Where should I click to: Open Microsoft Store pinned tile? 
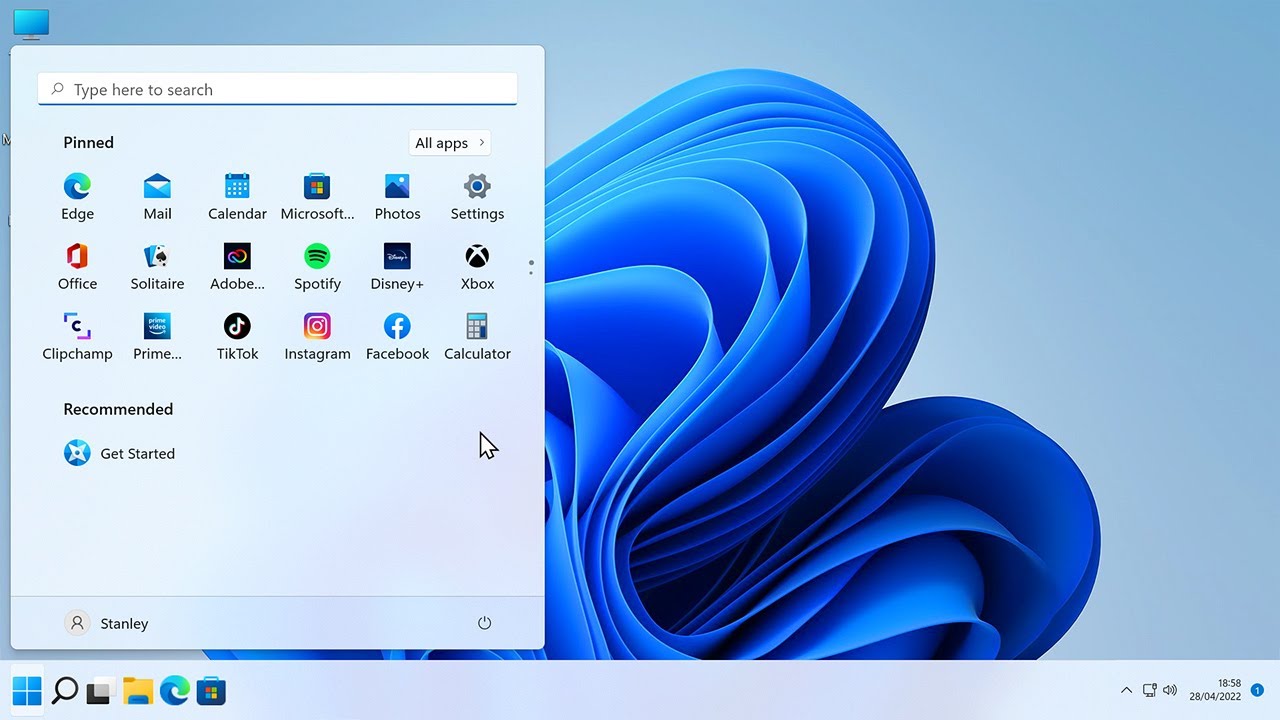(x=317, y=197)
